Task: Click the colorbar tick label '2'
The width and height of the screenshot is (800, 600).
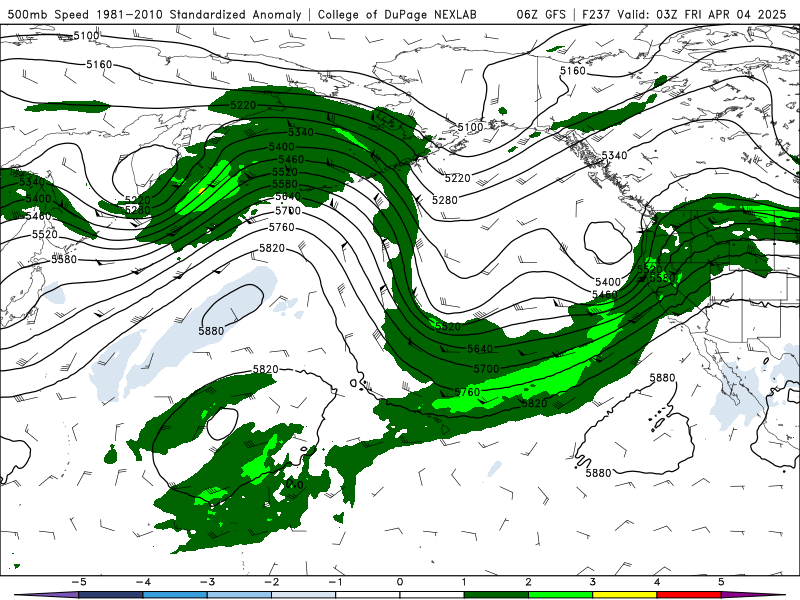Action: coord(528,582)
